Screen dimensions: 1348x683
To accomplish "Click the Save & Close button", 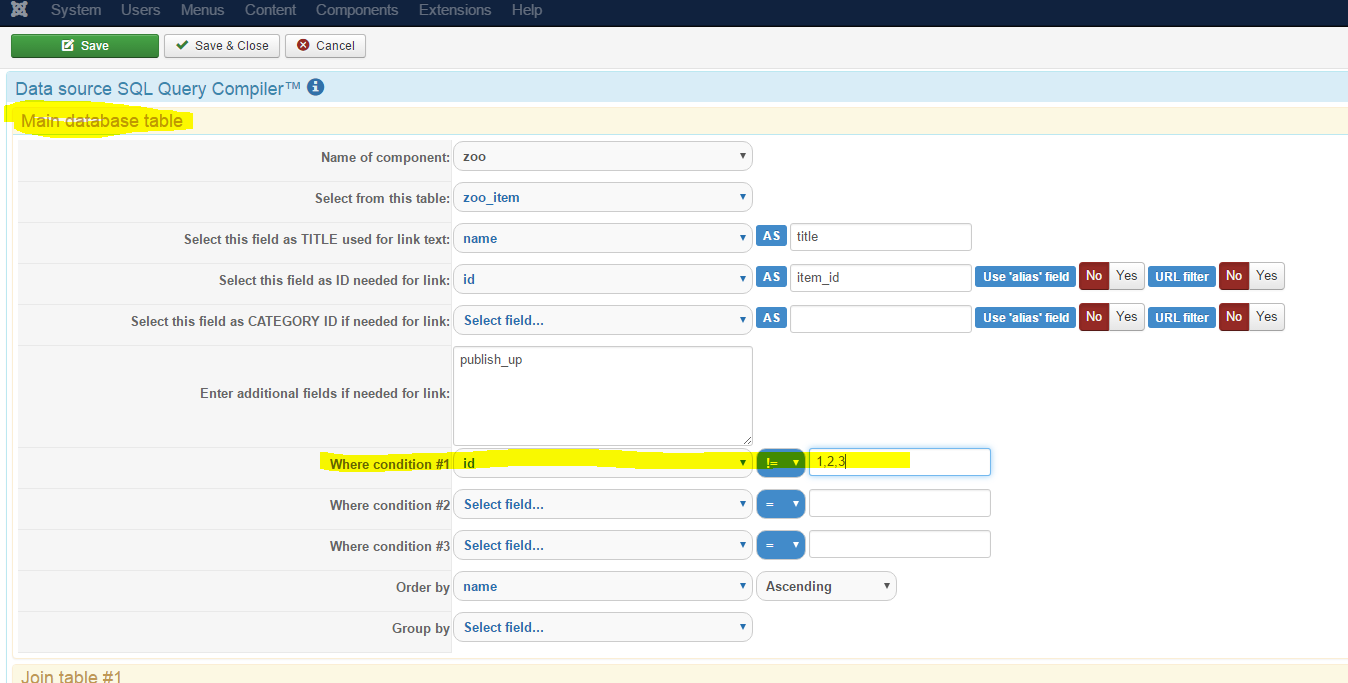I will (222, 46).
